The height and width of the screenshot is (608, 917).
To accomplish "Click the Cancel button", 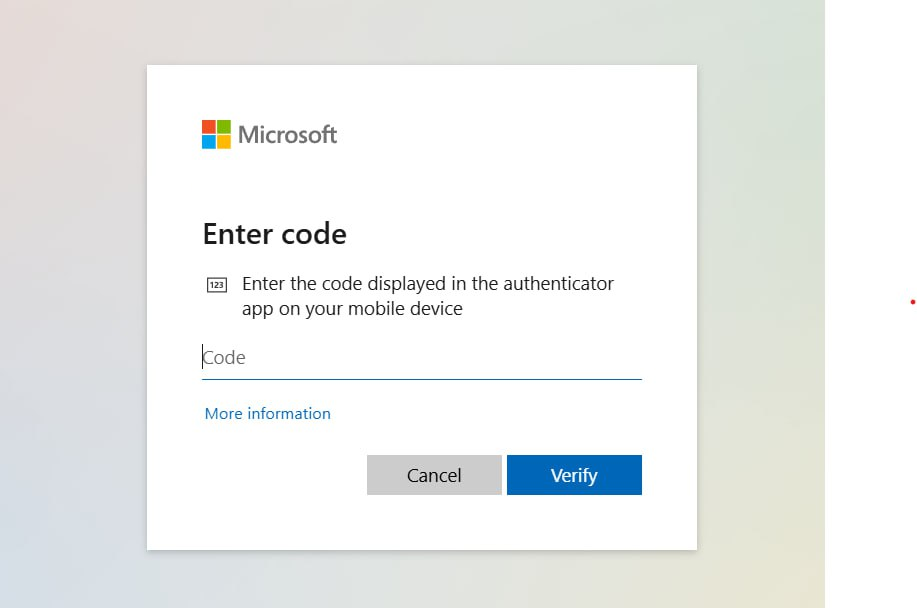I will (x=434, y=475).
